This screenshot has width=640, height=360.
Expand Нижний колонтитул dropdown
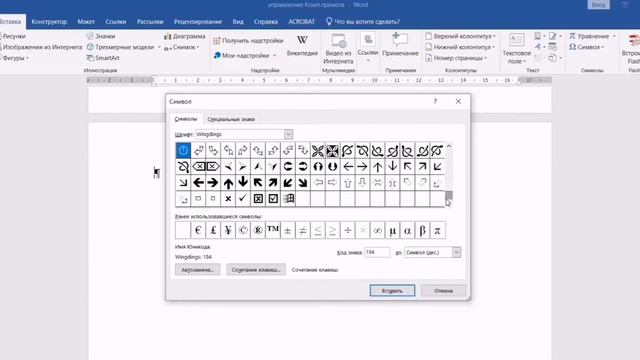click(493, 47)
